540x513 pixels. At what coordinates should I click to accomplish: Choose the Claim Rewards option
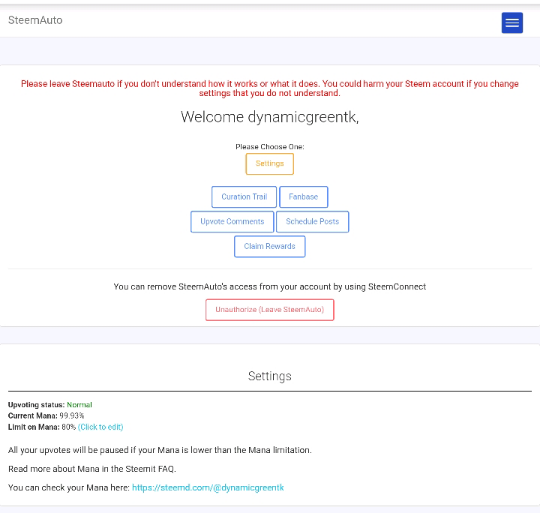pos(270,246)
